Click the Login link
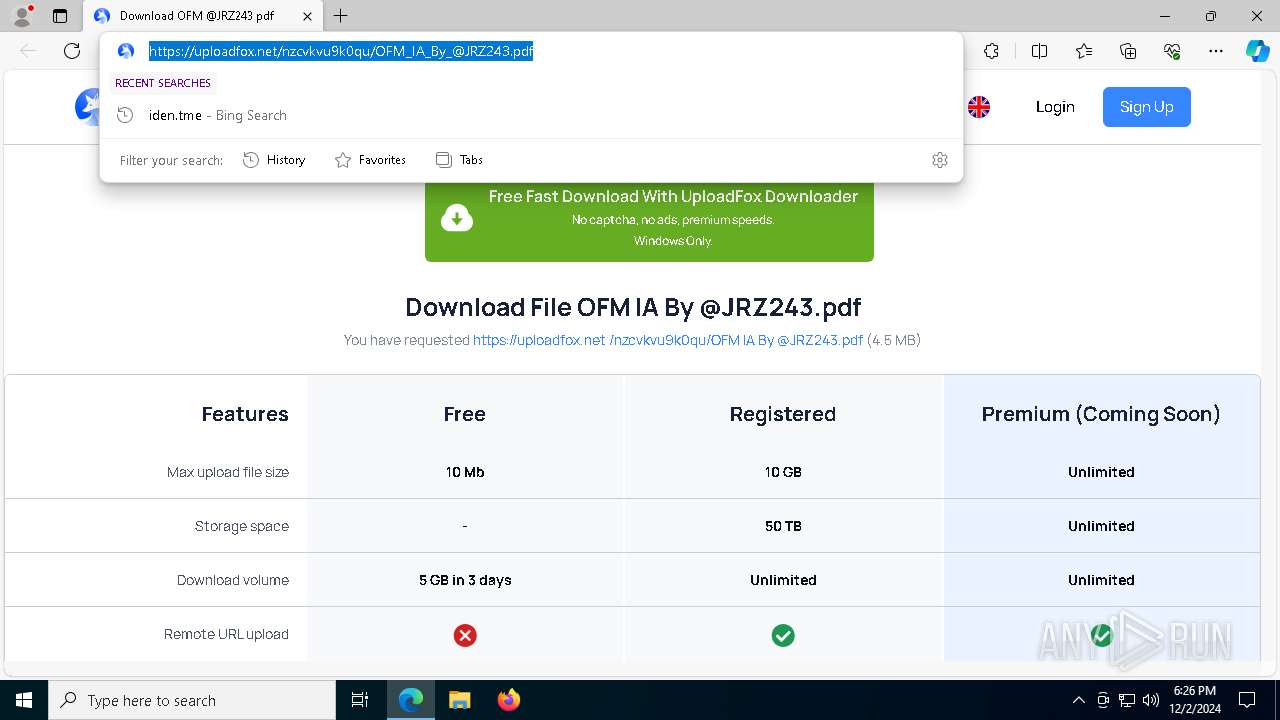The height and width of the screenshot is (720, 1280). pyautogui.click(x=1055, y=107)
